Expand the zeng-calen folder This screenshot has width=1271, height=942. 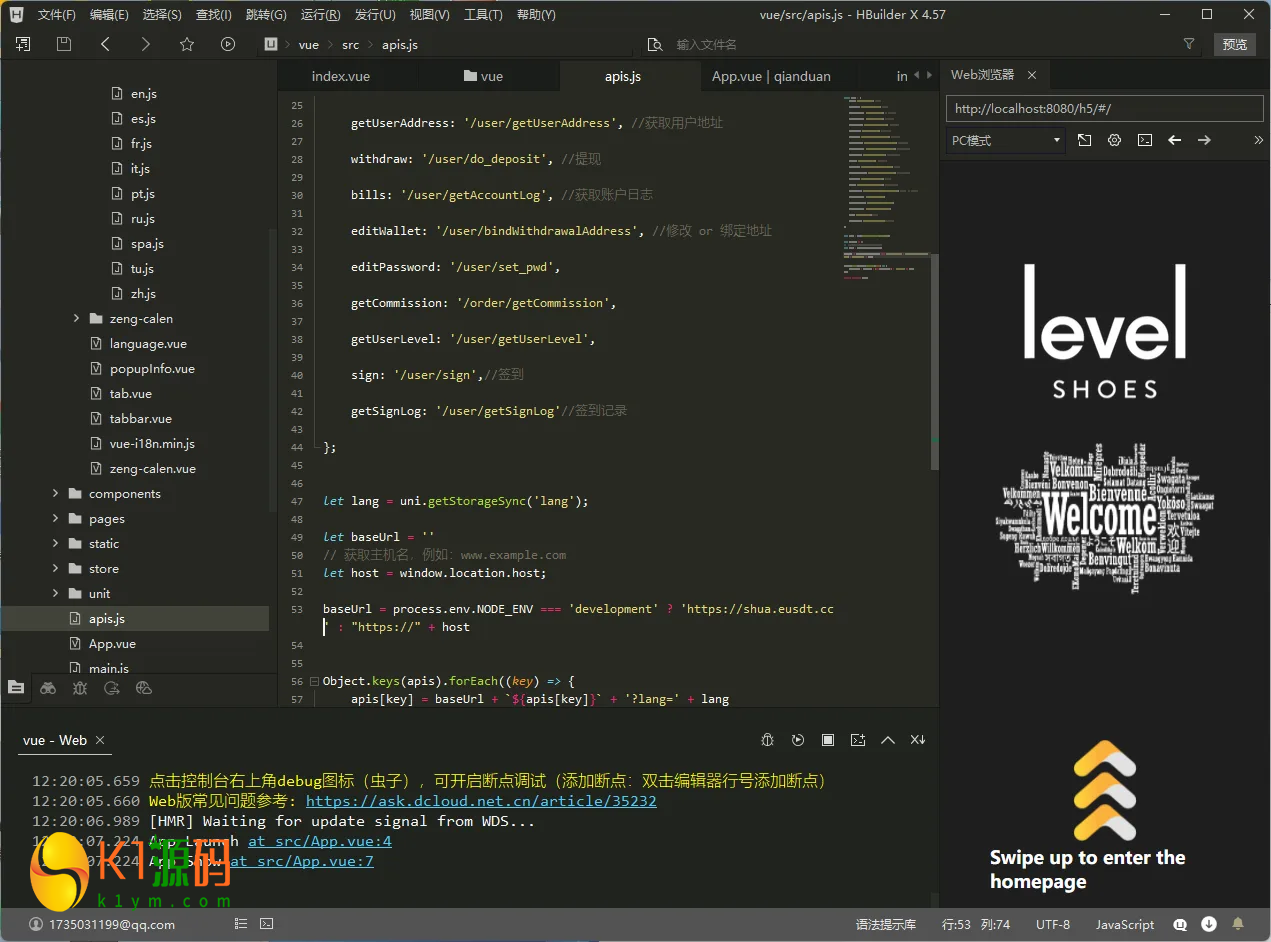click(140, 319)
